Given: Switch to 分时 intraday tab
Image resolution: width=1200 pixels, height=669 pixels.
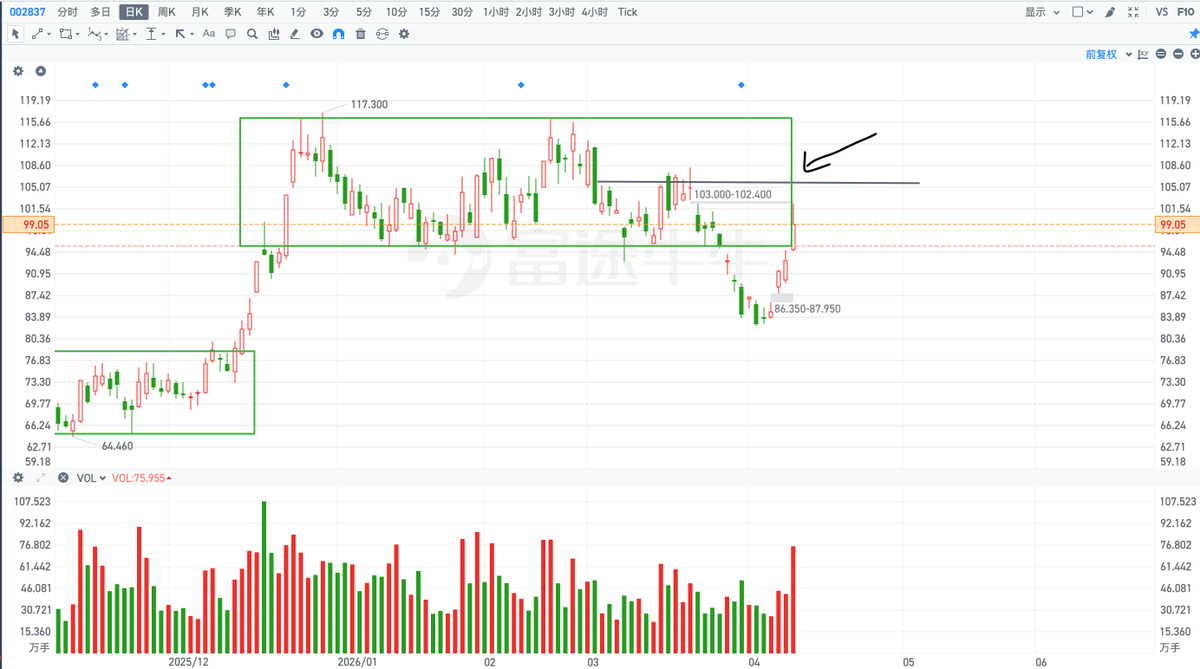Looking at the screenshot, I should pos(67,12).
